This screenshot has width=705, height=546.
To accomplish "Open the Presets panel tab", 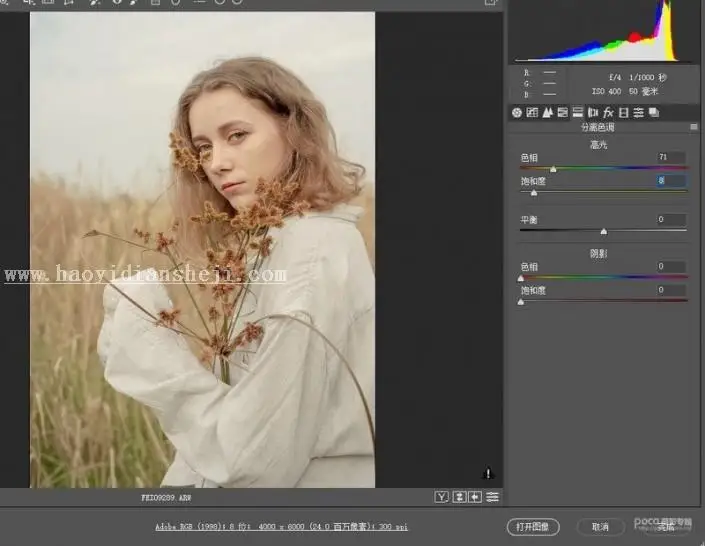I will [x=639, y=112].
